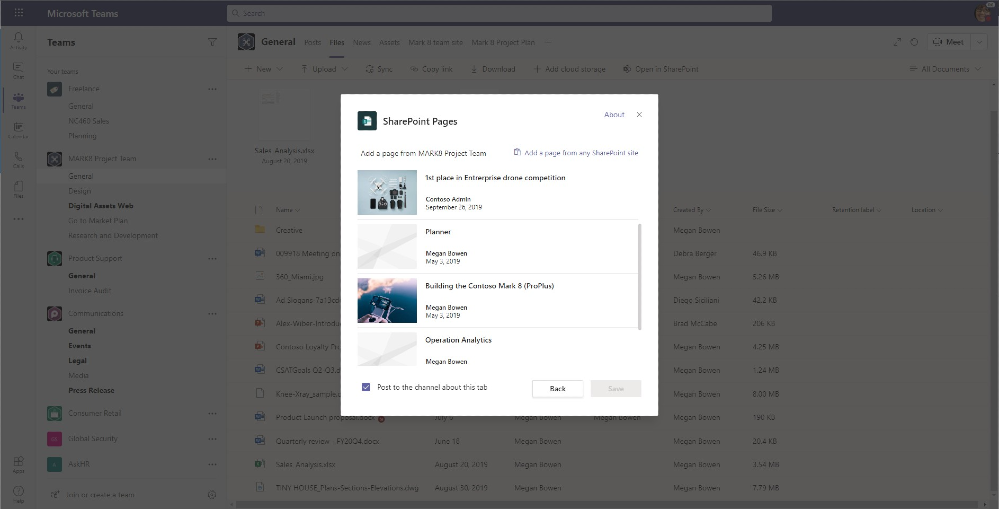Select the 1st place in Enterprise drone competition page
This screenshot has width=999, height=509.
[x=498, y=192]
